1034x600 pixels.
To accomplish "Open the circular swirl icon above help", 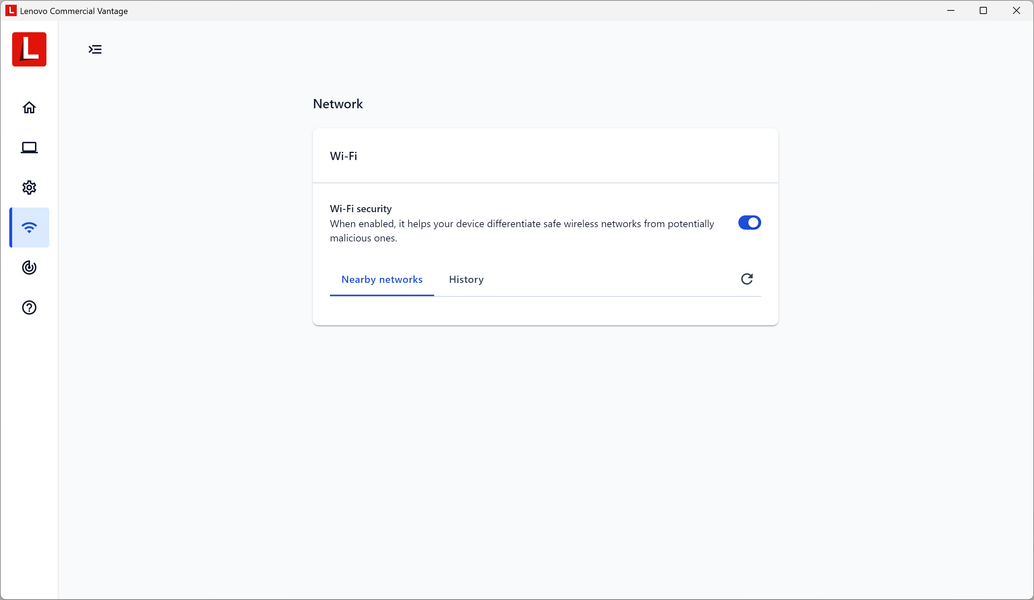I will click(x=29, y=268).
